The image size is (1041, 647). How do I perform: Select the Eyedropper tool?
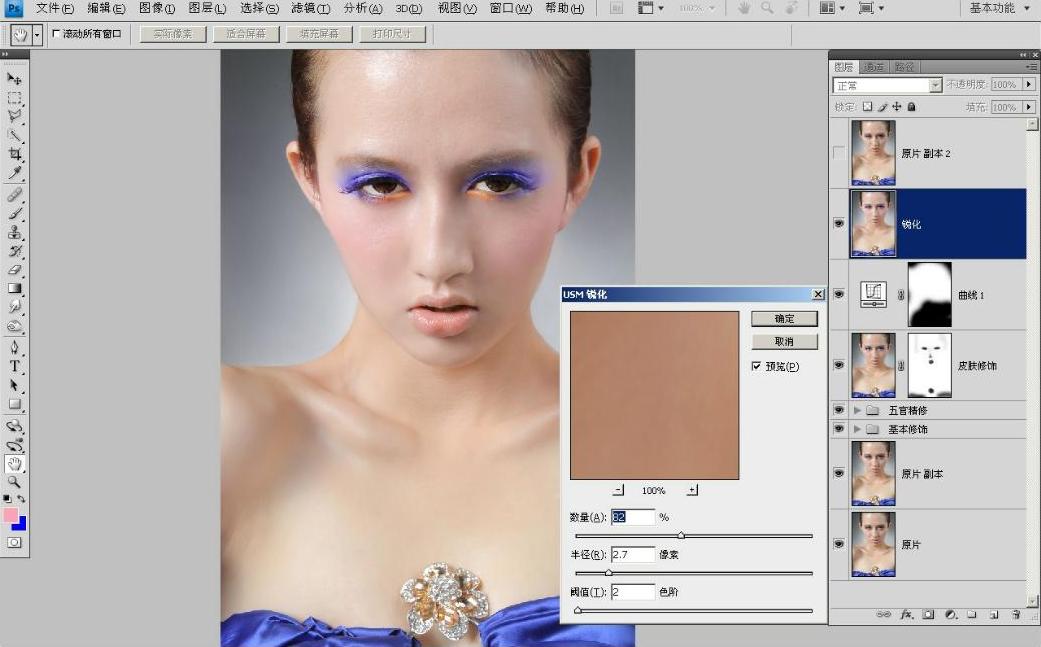[14, 173]
